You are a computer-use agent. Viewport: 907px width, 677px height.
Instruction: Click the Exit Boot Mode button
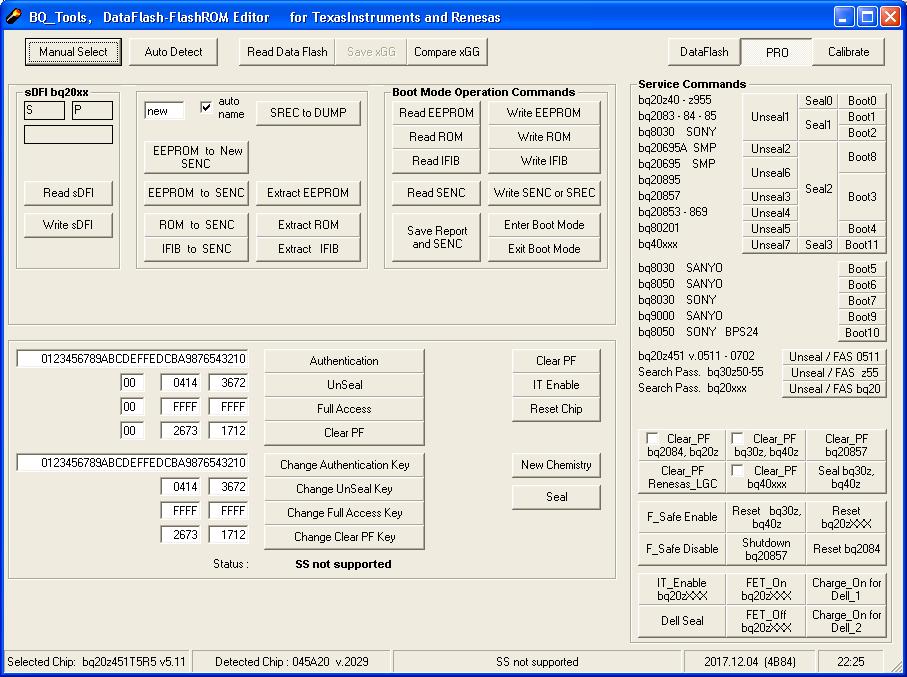click(x=544, y=249)
